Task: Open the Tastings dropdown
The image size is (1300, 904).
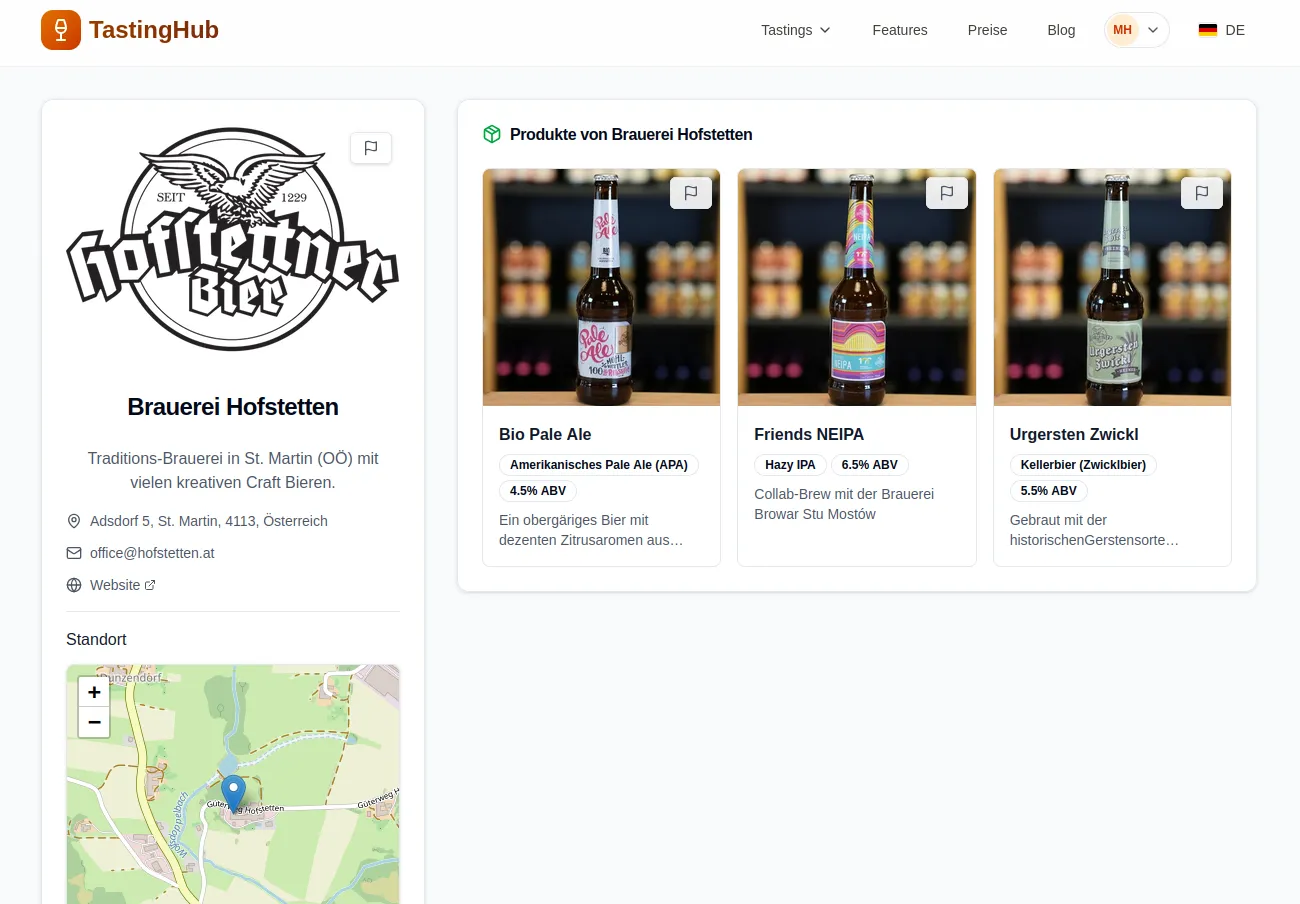Action: click(x=796, y=30)
